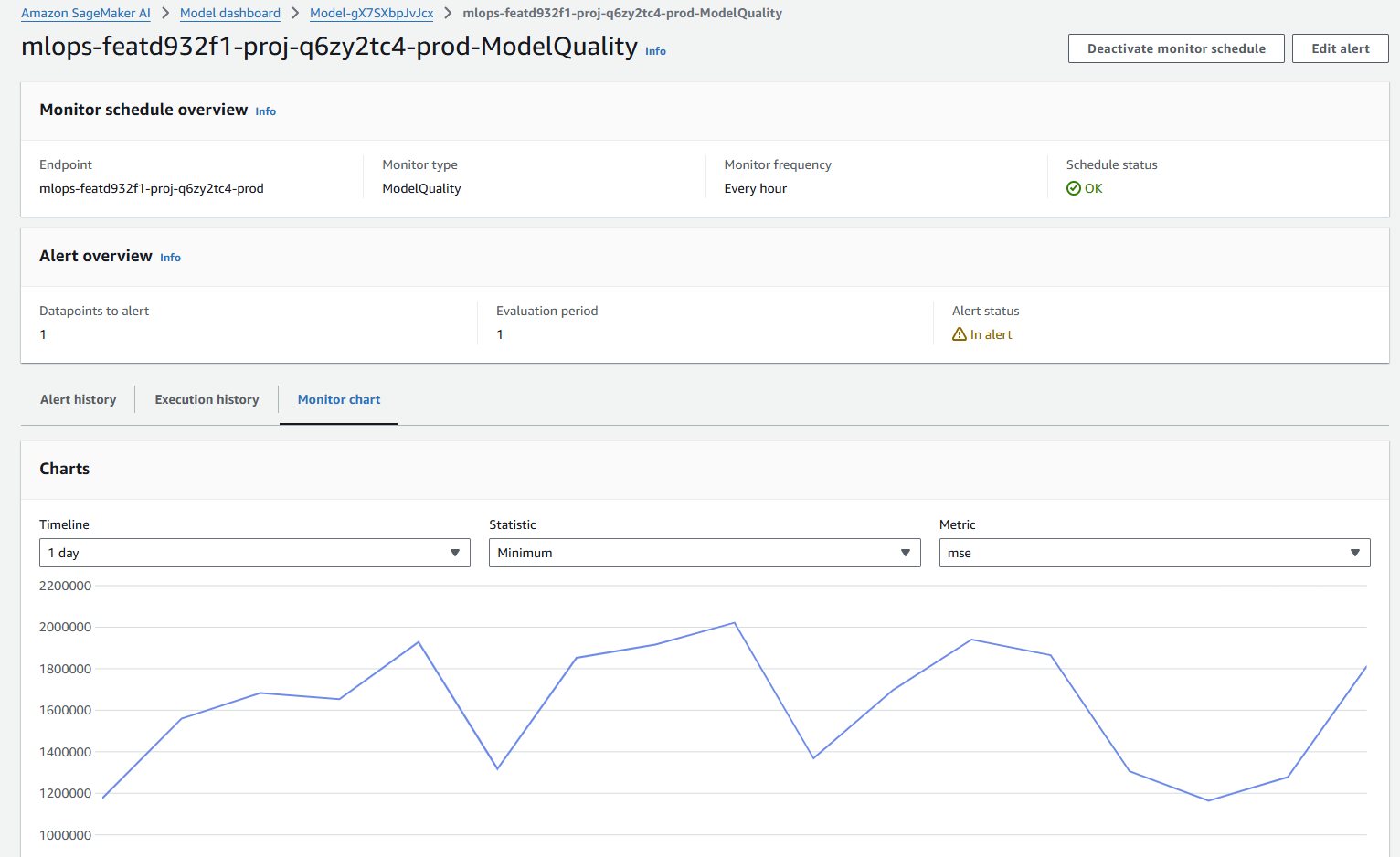Open Model-gX7SXbpJvJcx breadcrumb link

(x=372, y=14)
